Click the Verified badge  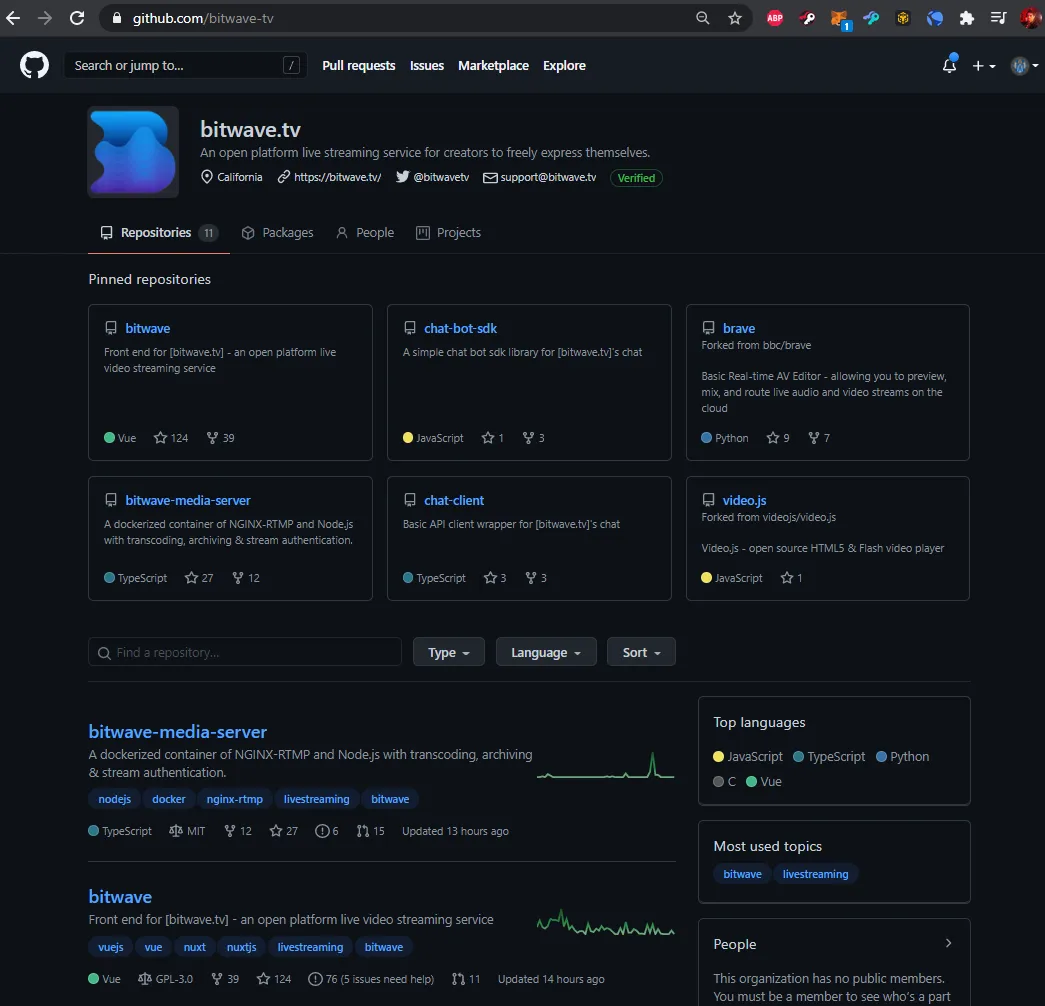tap(636, 178)
